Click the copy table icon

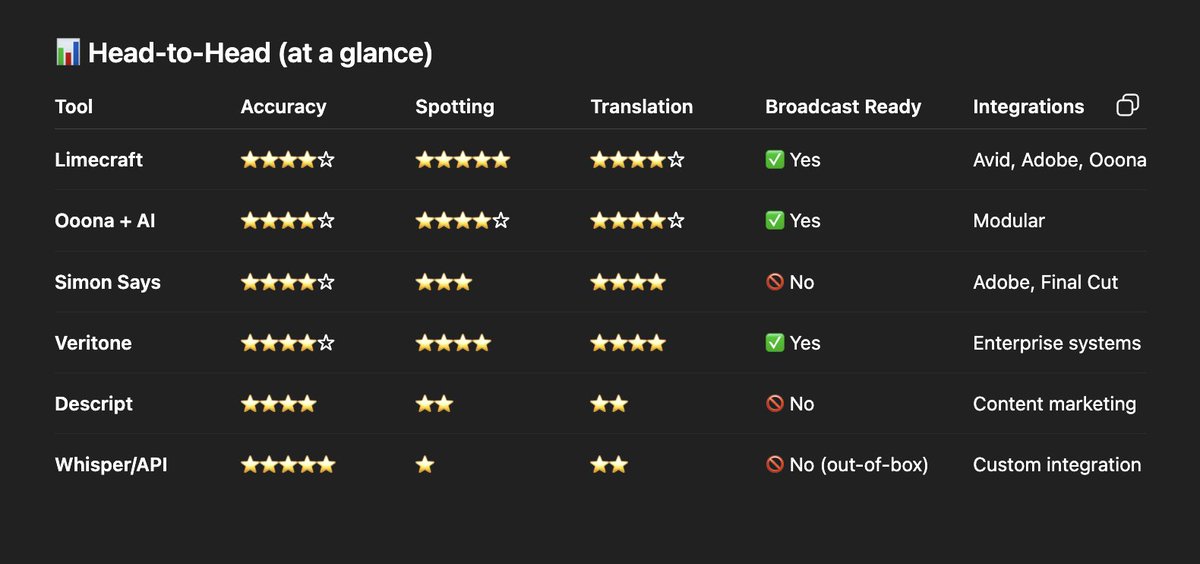[x=1127, y=105]
